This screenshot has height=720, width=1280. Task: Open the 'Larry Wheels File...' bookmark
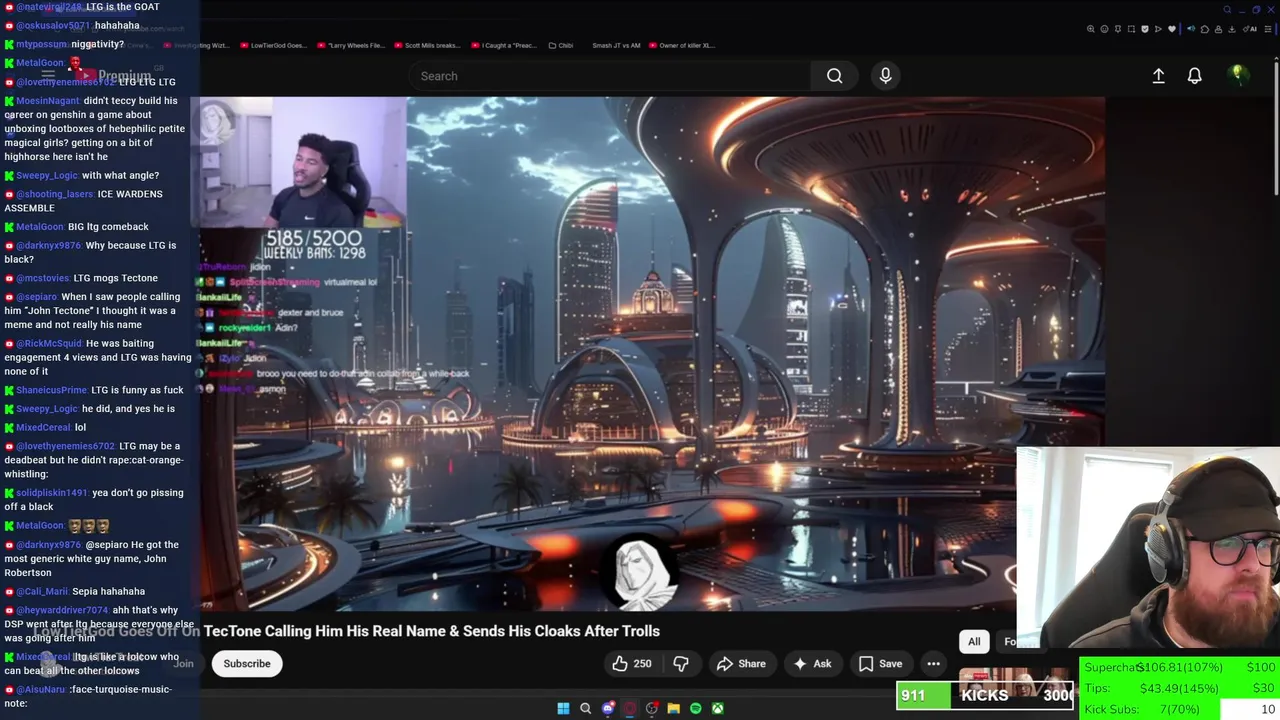pos(350,45)
